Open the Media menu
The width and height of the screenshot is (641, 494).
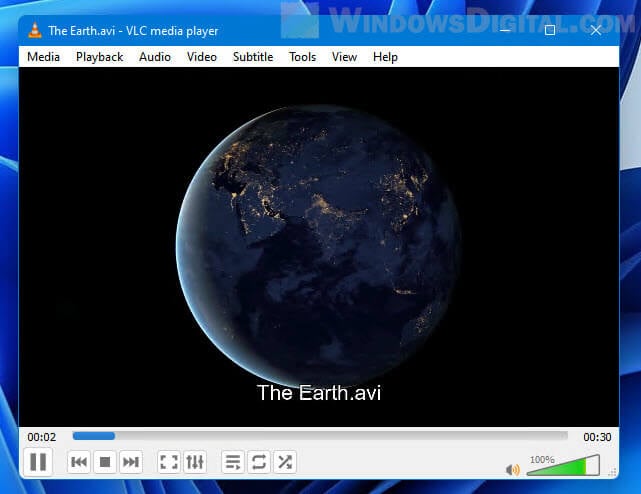[43, 57]
